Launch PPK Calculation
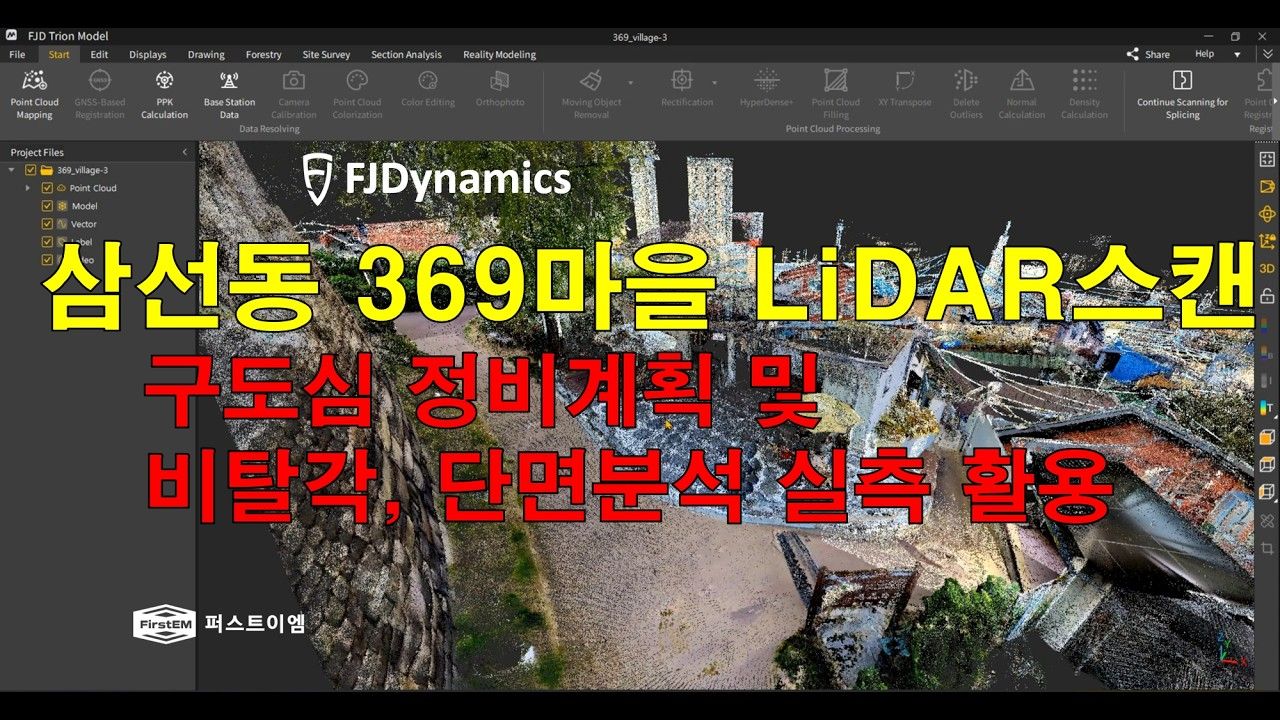The width and height of the screenshot is (1280, 720). (164, 94)
